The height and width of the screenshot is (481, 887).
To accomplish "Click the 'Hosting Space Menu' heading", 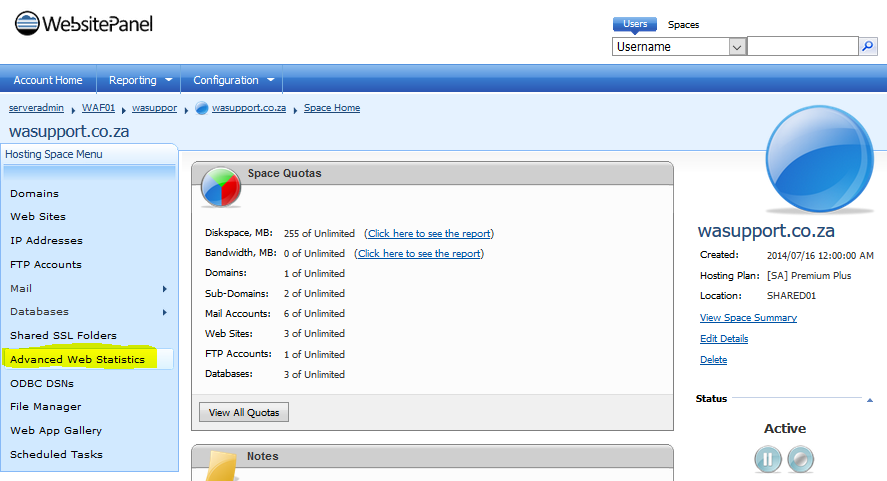I will 54,154.
